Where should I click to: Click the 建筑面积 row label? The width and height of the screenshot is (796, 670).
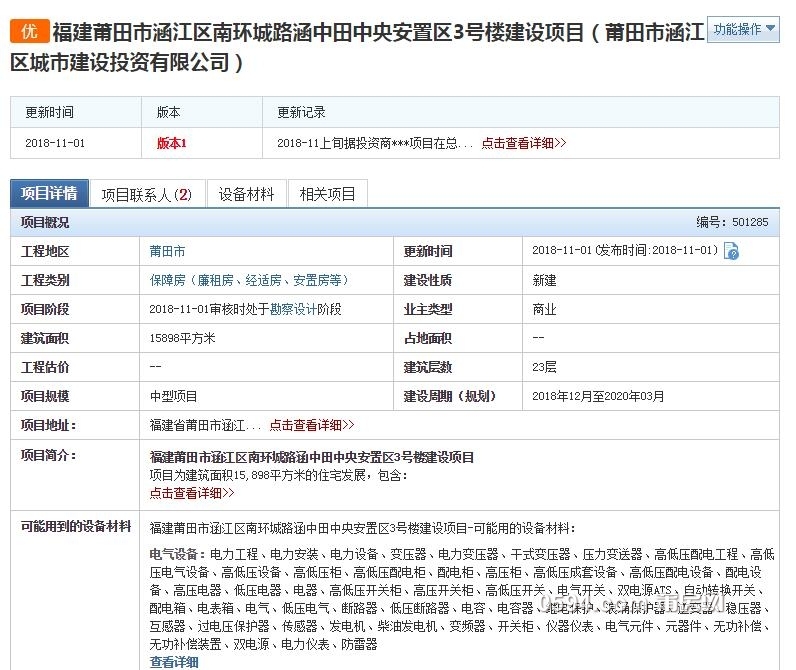click(45, 338)
